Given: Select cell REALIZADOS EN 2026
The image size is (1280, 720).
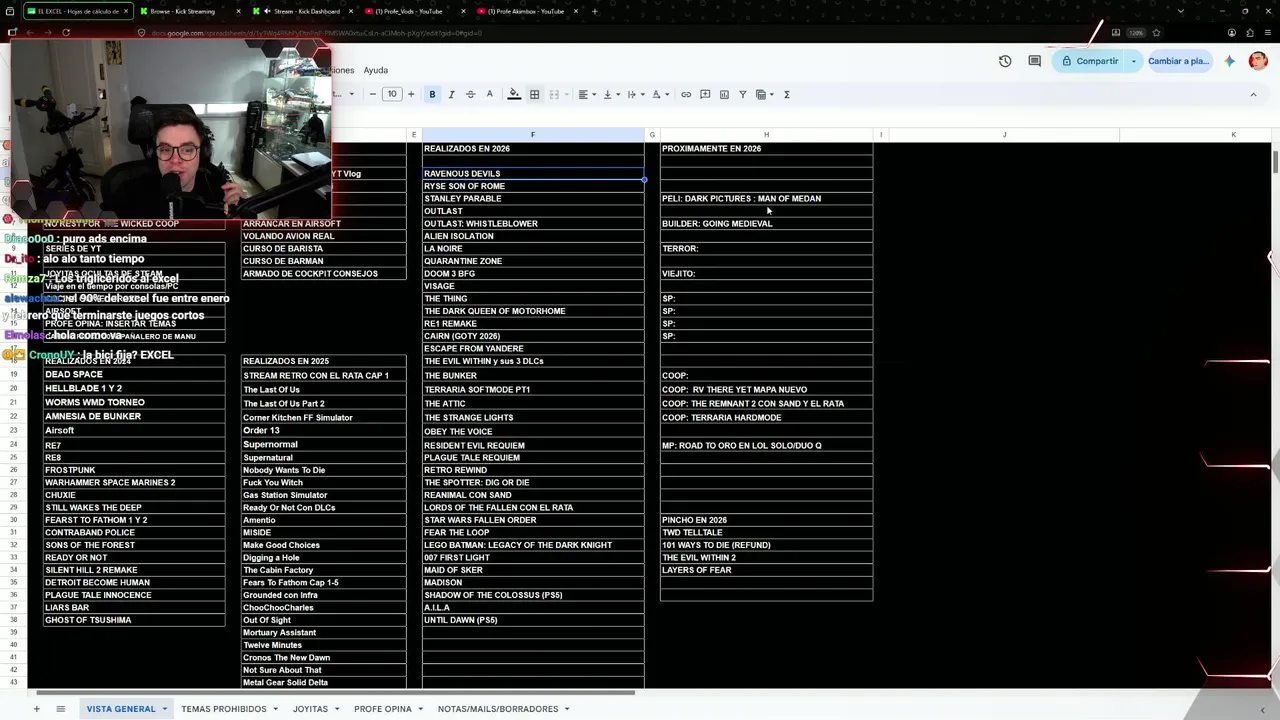Looking at the screenshot, I should click(x=533, y=149).
